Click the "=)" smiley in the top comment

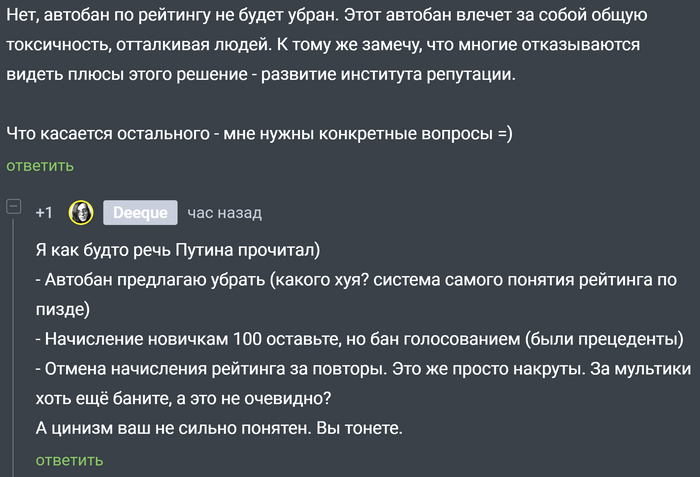coord(504,133)
